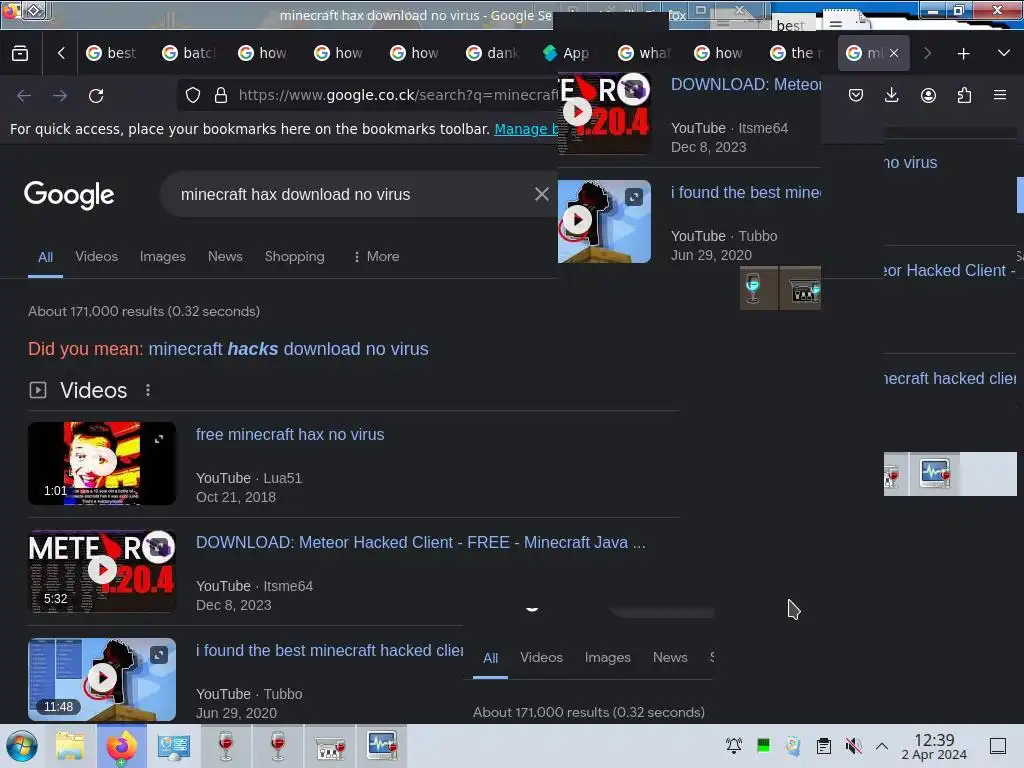Viewport: 1024px width, 768px height.
Task: Focus the URL address bar
Action: 398,95
